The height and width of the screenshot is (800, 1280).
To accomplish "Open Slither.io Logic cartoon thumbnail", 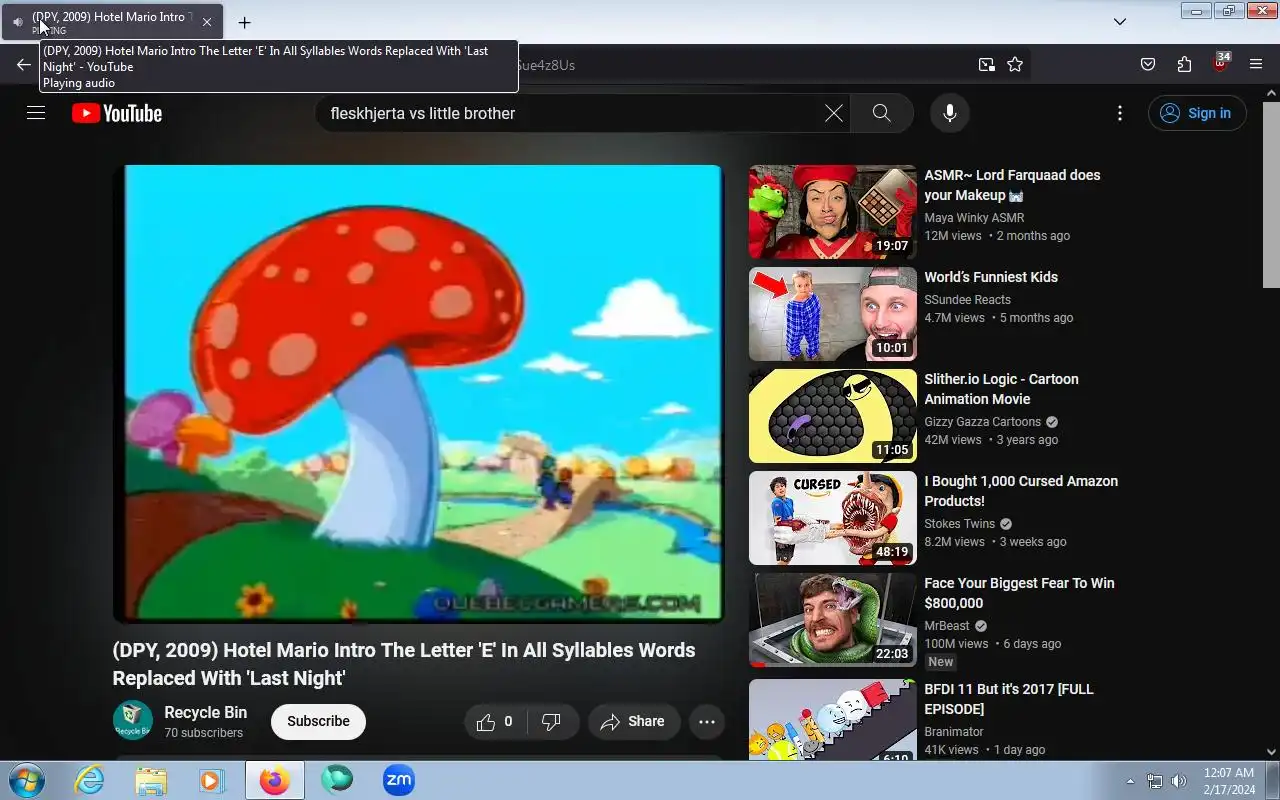I will [832, 416].
